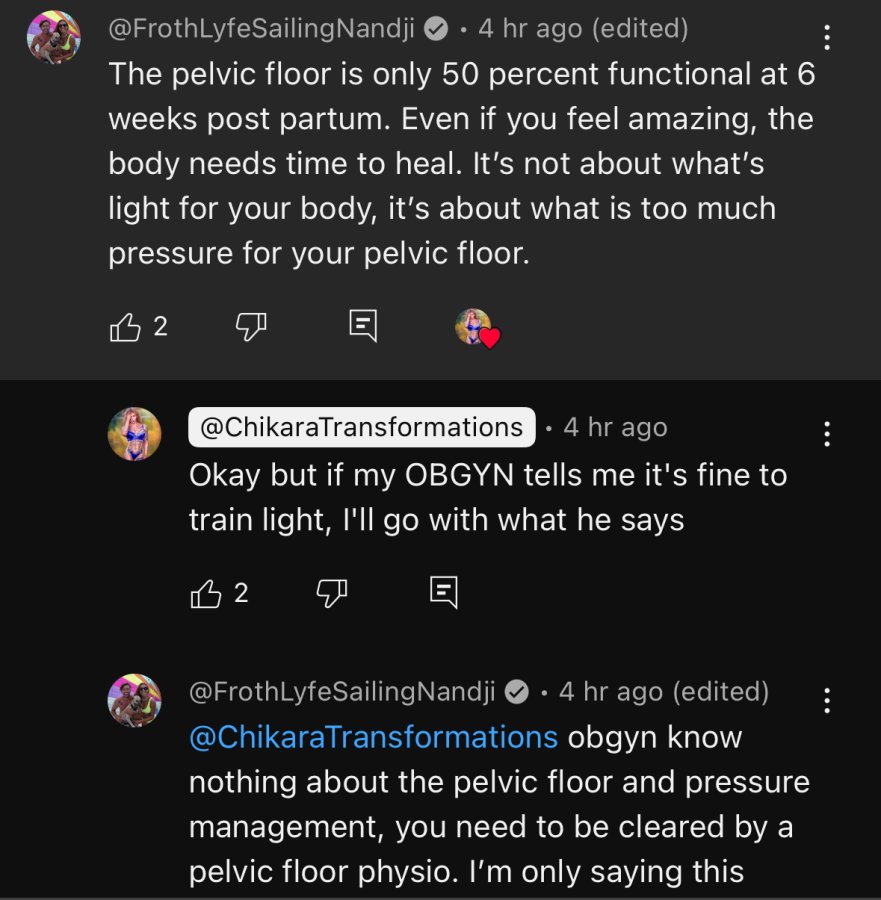Dislike the top pelvic floor comment

251,327
